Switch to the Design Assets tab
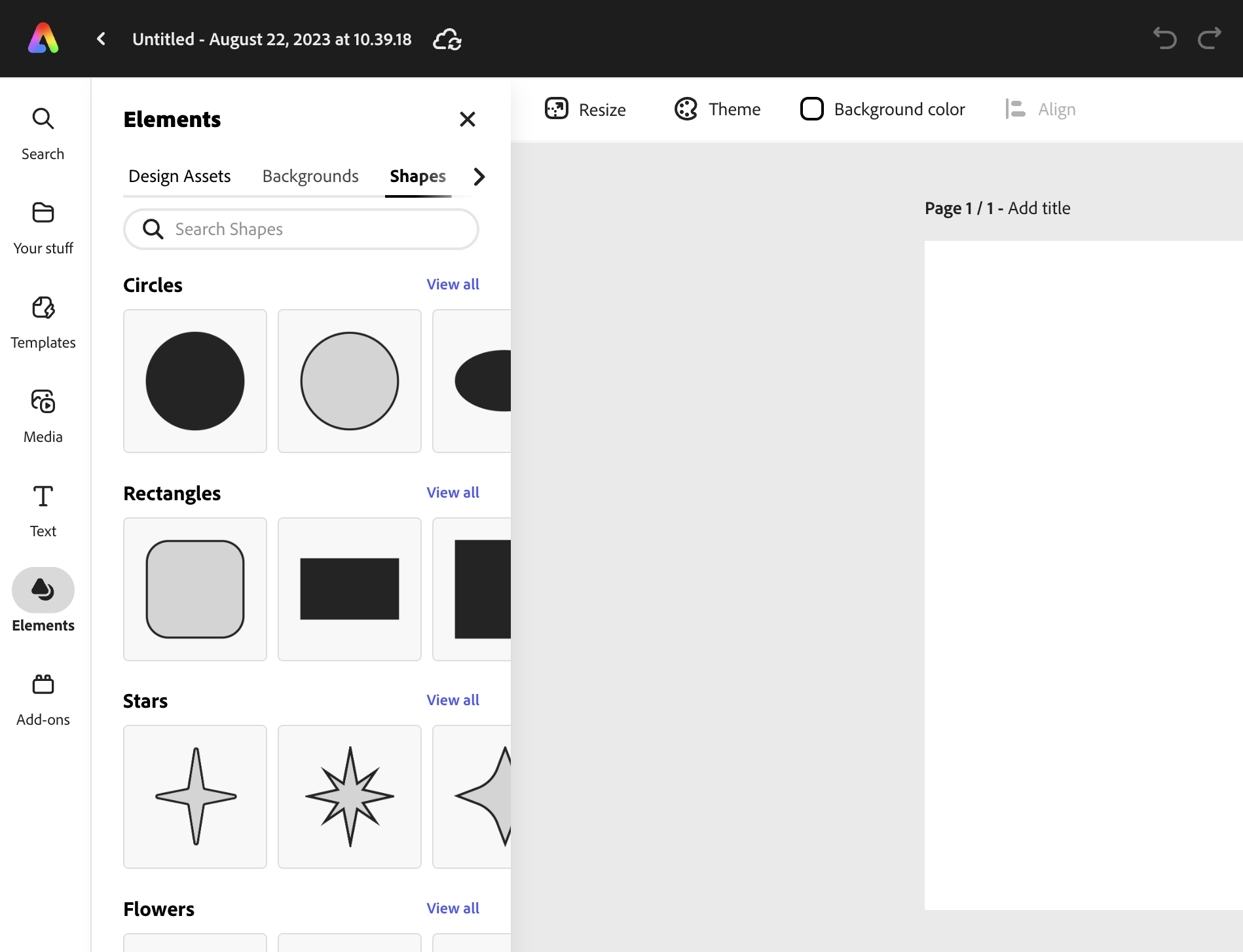The height and width of the screenshot is (952, 1243). [x=179, y=176]
